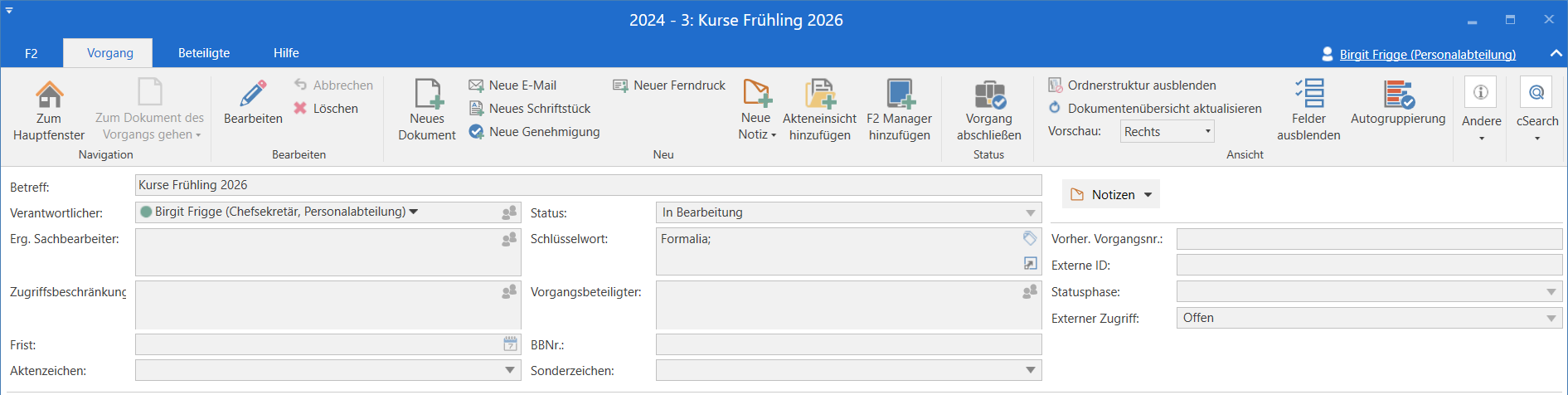Viewport: 1568px width, 395px height.
Task: Enable Autogruppierung in the ribbon
Action: click(x=1398, y=95)
